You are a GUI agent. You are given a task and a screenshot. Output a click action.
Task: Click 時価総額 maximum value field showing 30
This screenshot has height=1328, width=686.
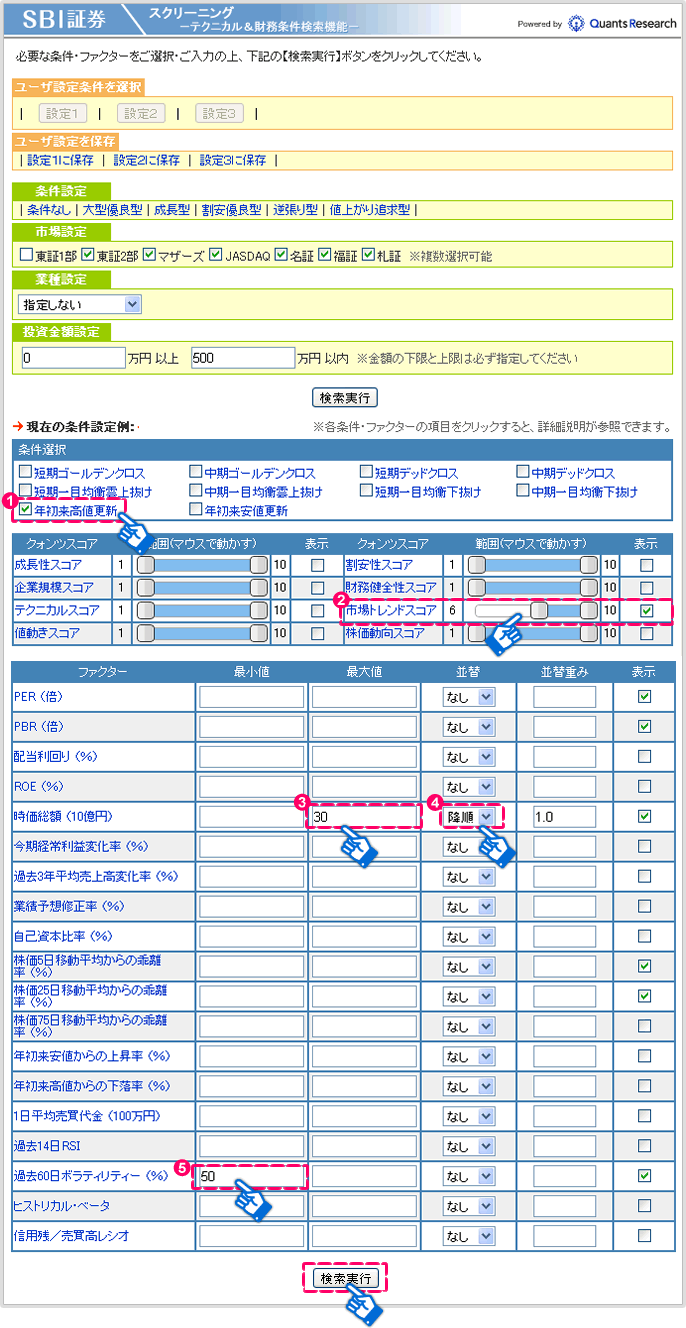363,817
